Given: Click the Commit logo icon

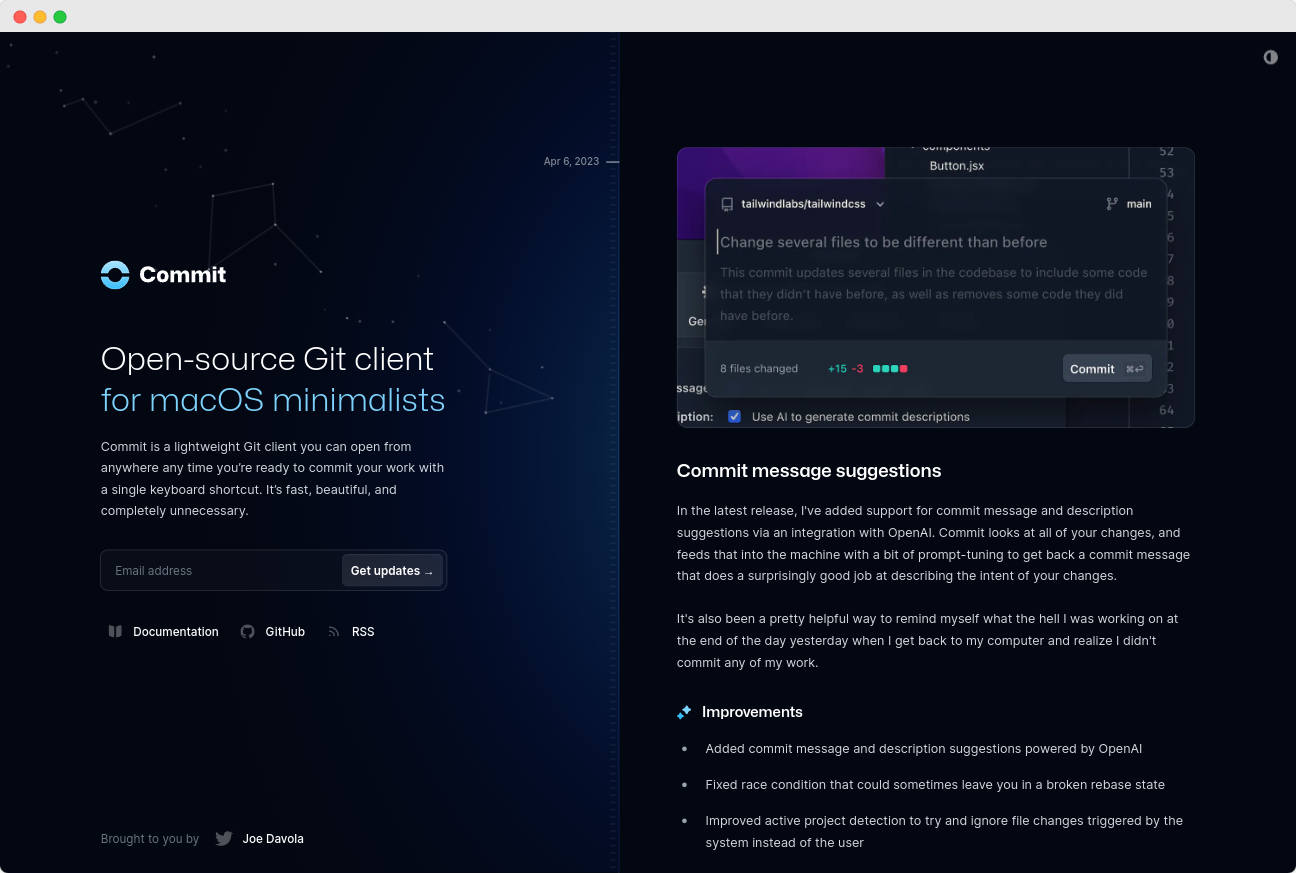Looking at the screenshot, I should pyautogui.click(x=115, y=275).
